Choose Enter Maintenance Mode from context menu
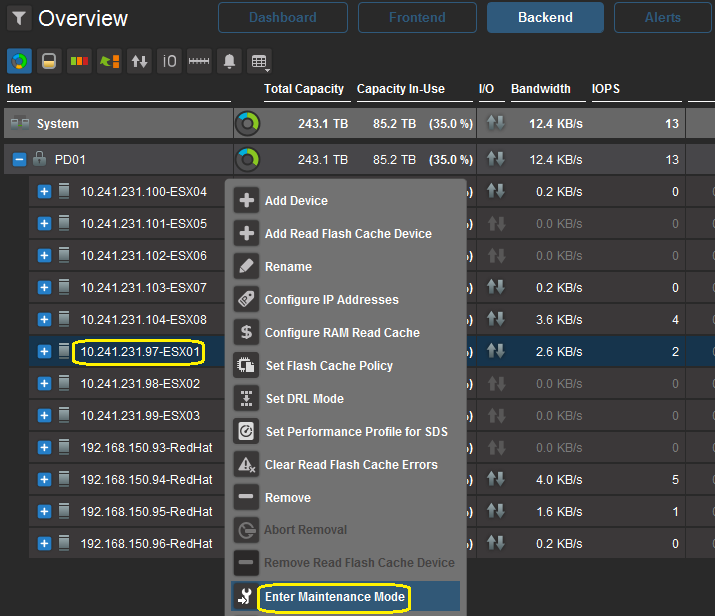The height and width of the screenshot is (616, 715). tap(335, 597)
